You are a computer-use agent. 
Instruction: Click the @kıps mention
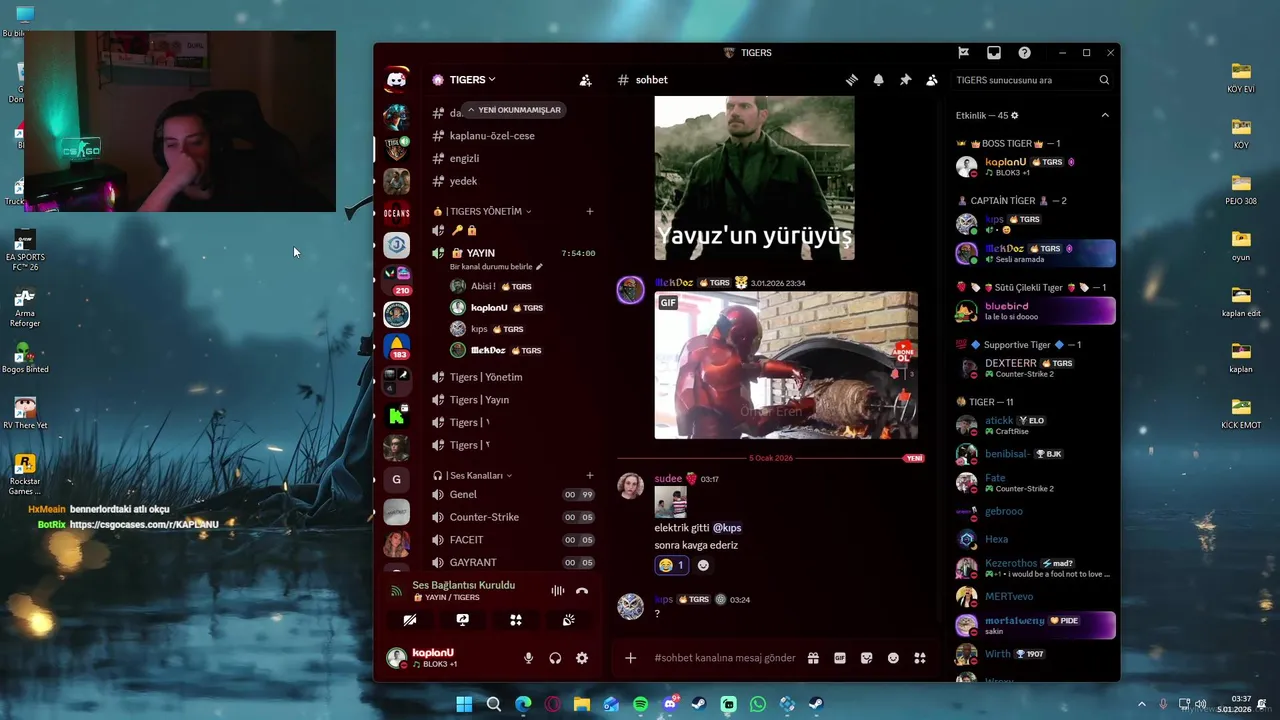727,528
